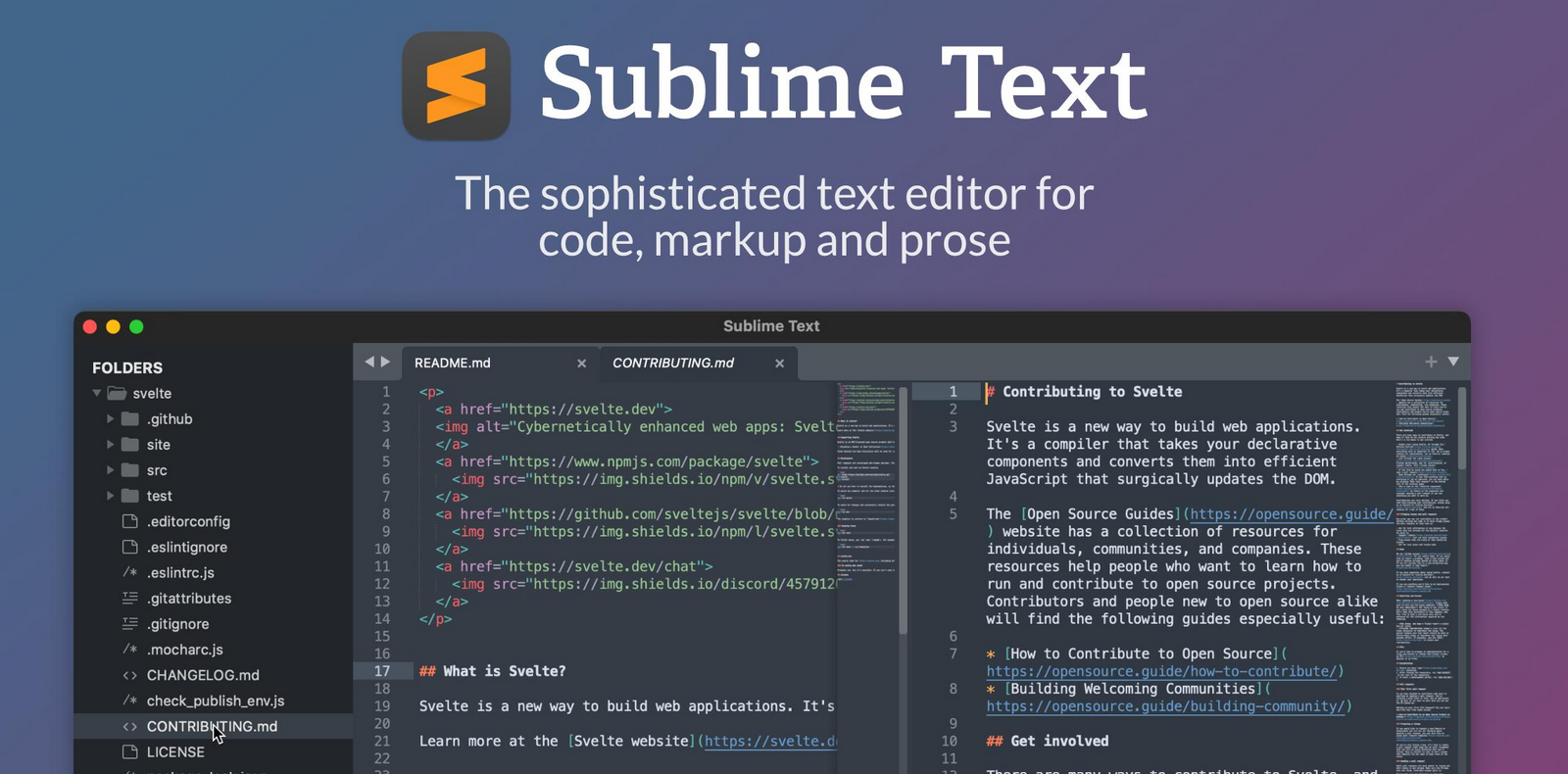This screenshot has width=1568, height=774.
Task: Click the src folder icon
Action: tap(129, 470)
